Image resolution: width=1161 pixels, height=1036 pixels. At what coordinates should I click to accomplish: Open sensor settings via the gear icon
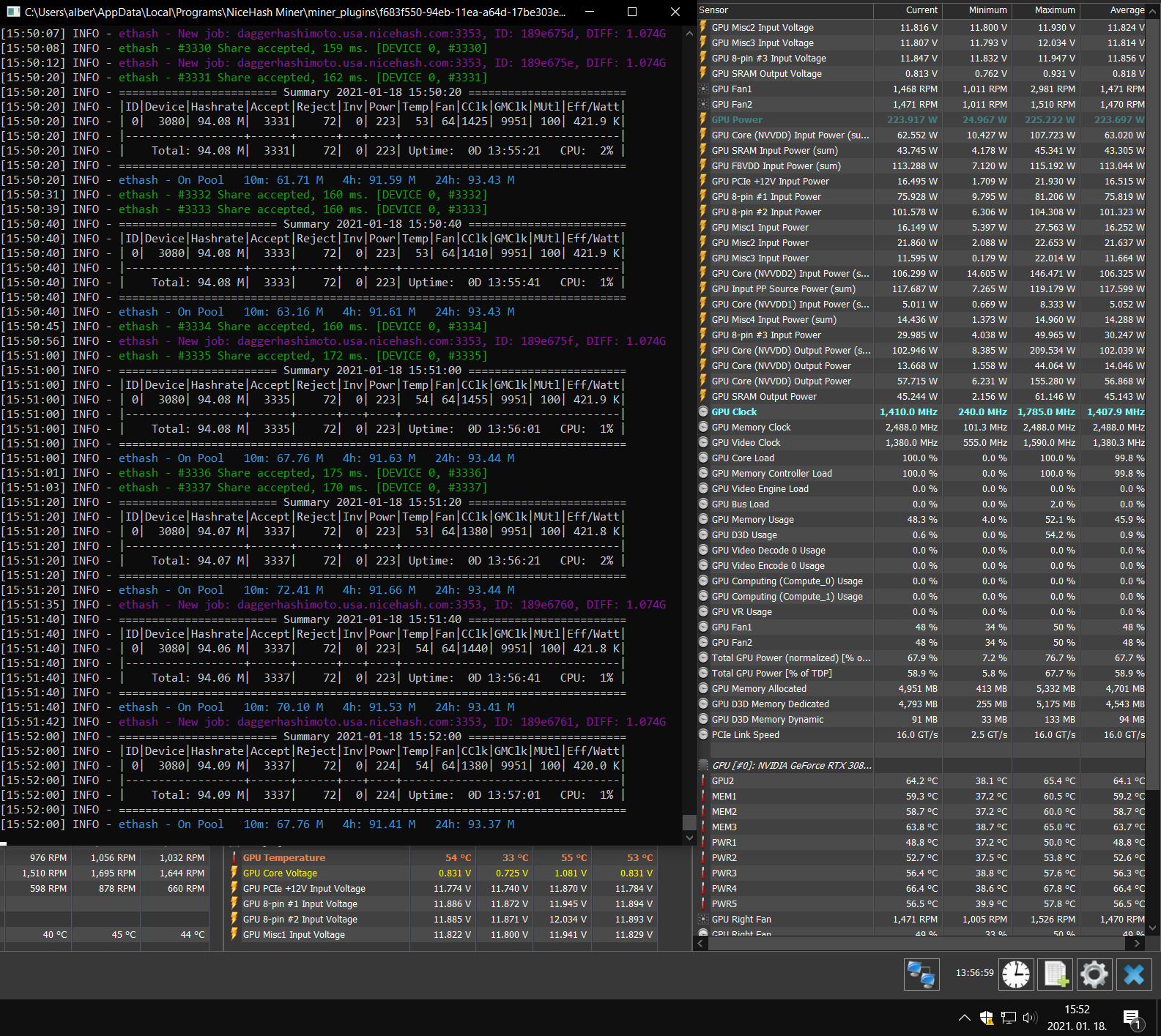[x=1094, y=974]
